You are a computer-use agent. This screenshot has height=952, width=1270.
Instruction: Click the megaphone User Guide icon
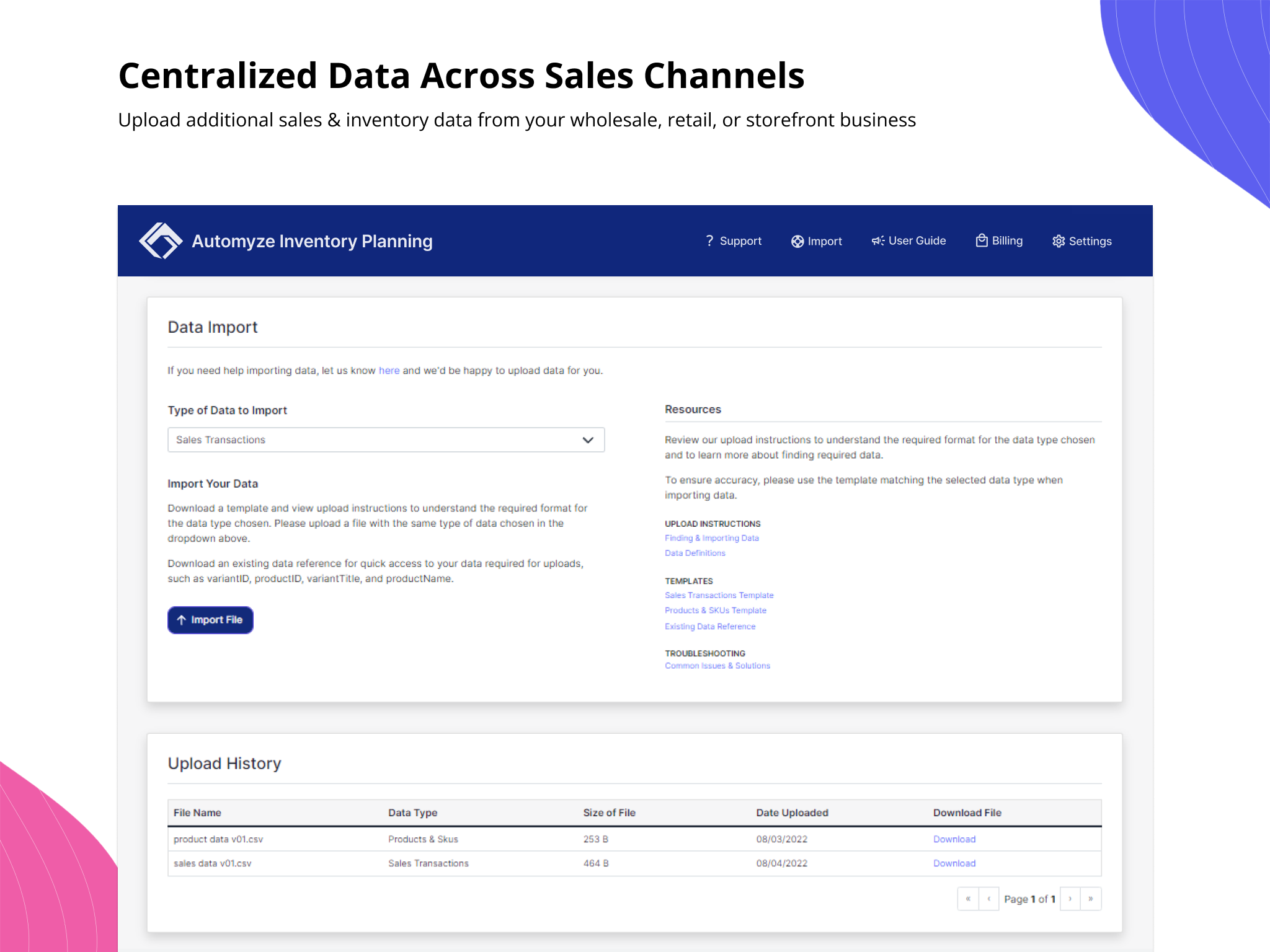(x=878, y=240)
